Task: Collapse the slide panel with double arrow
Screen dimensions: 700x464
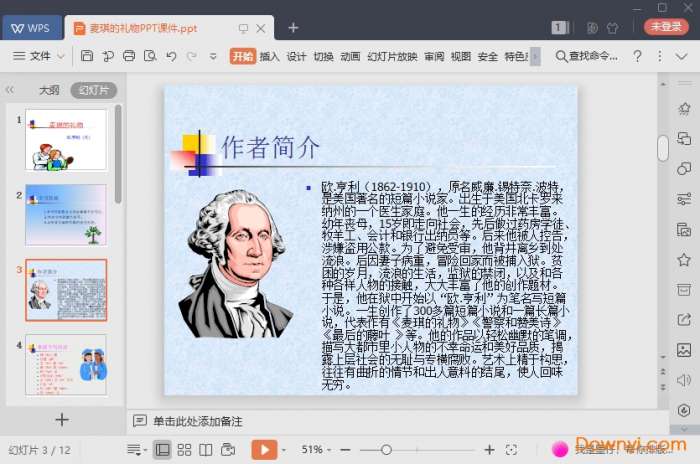Action: (x=10, y=90)
